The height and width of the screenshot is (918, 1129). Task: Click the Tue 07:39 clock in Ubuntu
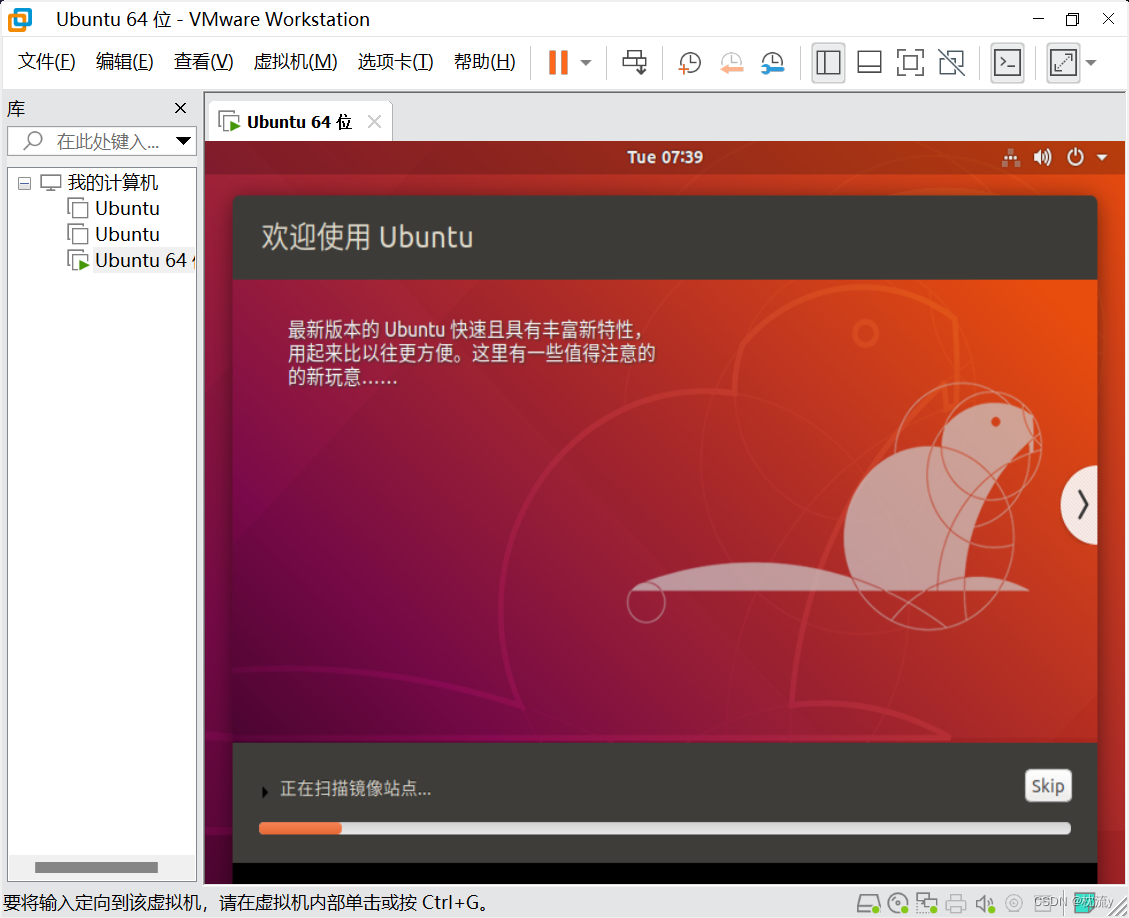665,157
